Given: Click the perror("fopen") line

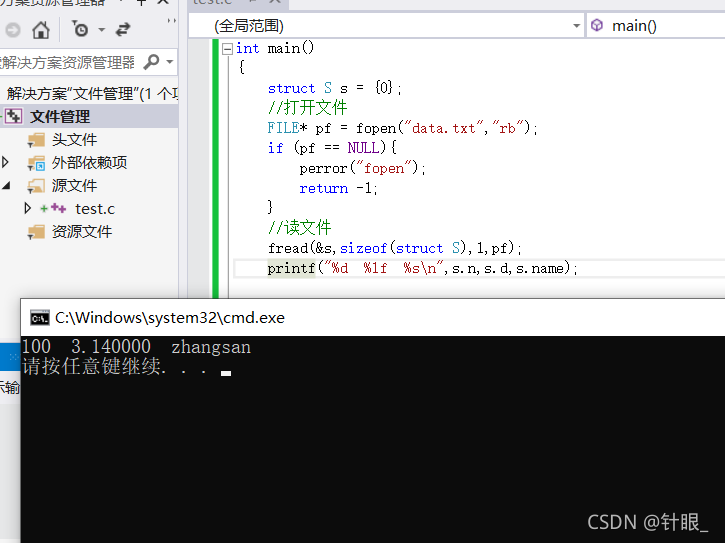Looking at the screenshot, I should (362, 168).
